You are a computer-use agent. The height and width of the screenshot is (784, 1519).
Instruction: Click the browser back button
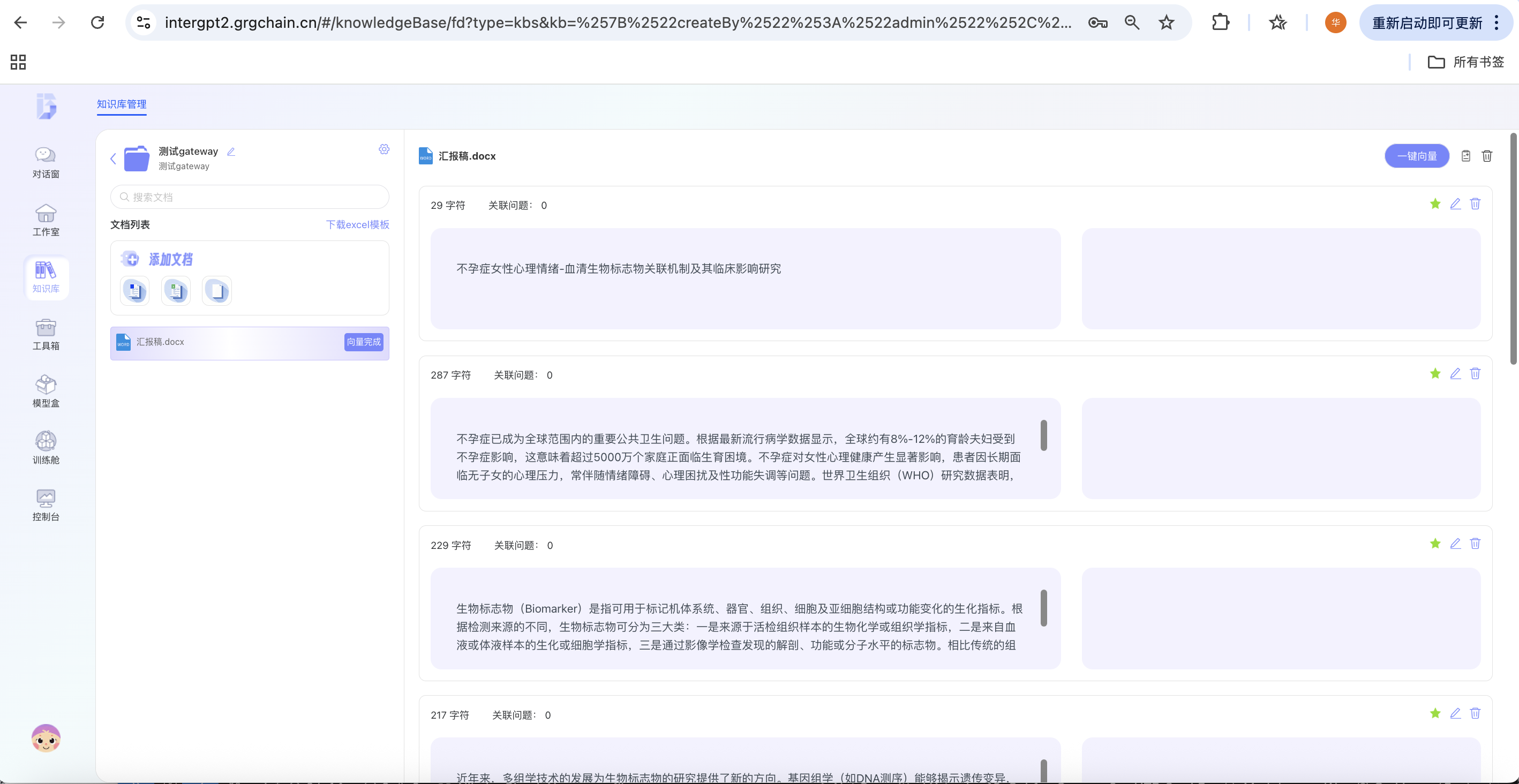click(x=21, y=22)
